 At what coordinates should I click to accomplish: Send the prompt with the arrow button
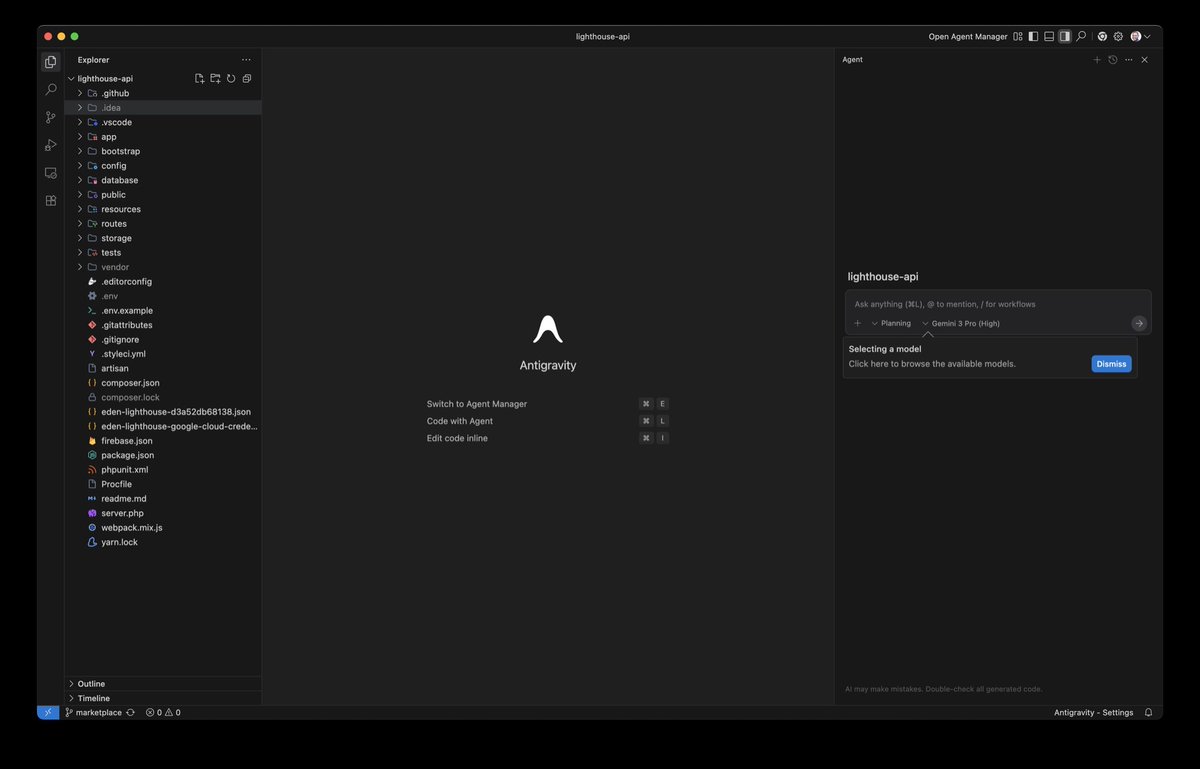pos(1138,323)
